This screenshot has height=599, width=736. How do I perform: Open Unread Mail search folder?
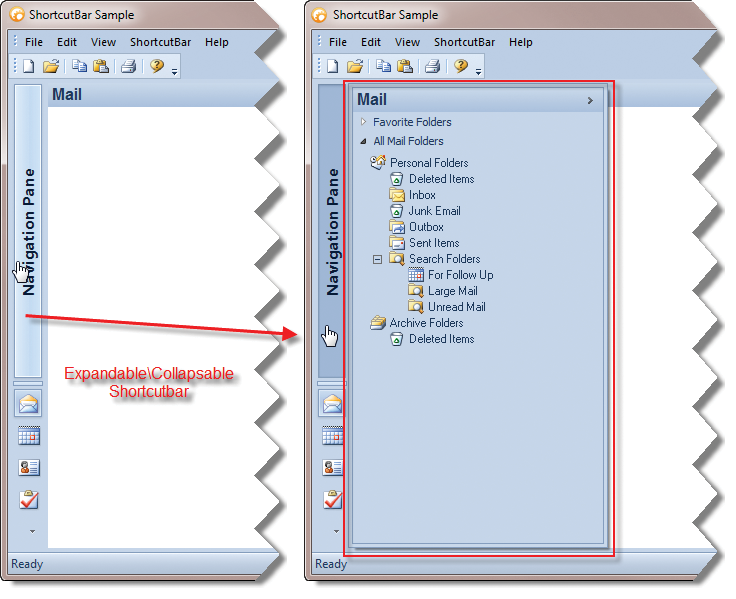(x=456, y=307)
